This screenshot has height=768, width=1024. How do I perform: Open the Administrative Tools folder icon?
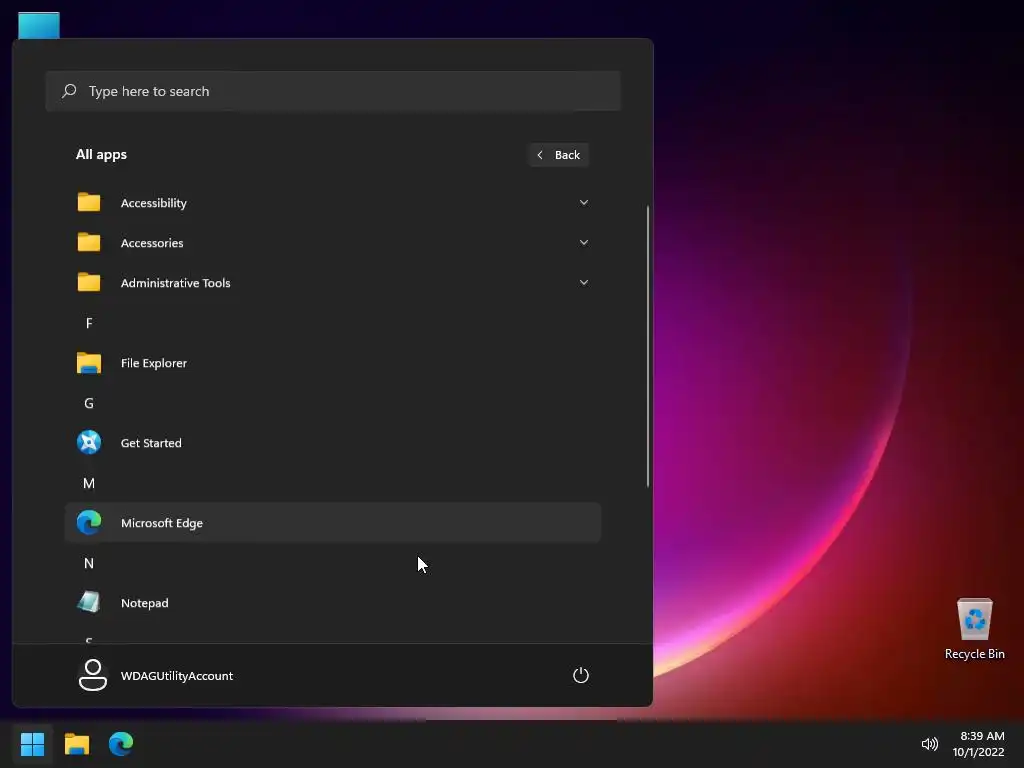(x=89, y=282)
